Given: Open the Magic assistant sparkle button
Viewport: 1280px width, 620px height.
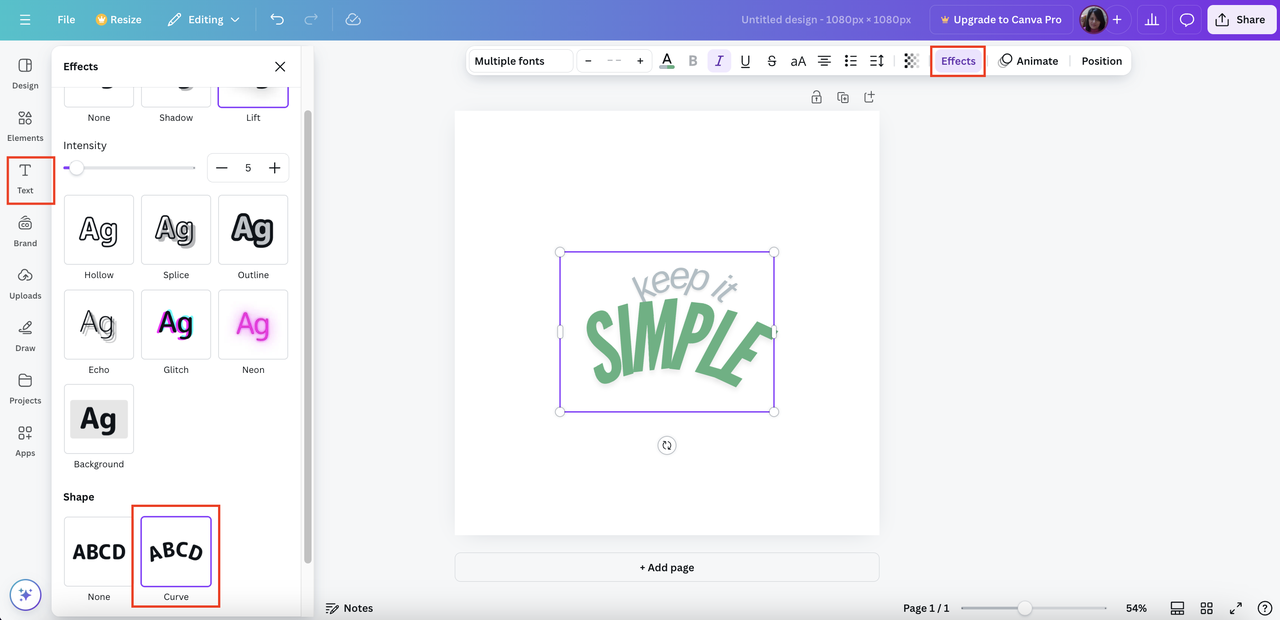Looking at the screenshot, I should click(x=26, y=594).
